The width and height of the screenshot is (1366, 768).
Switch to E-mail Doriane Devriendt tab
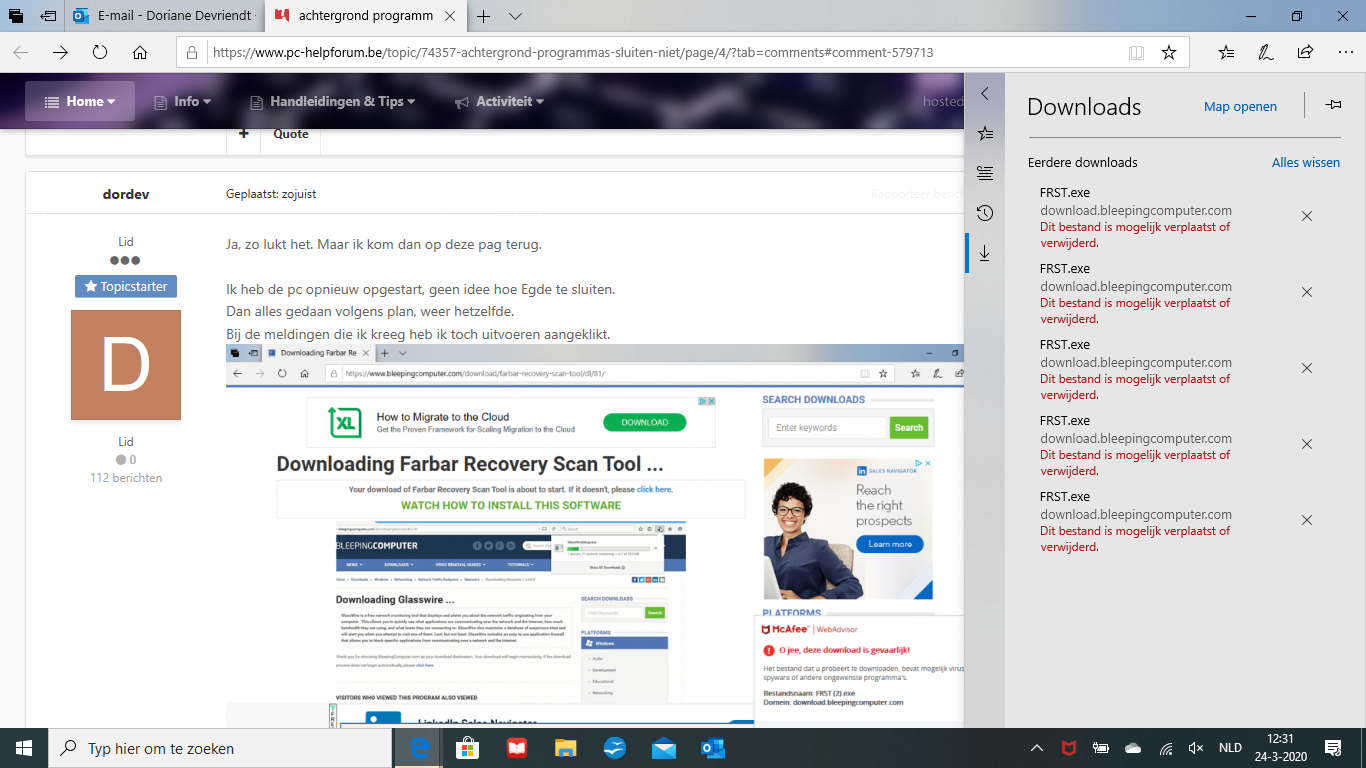tap(164, 16)
